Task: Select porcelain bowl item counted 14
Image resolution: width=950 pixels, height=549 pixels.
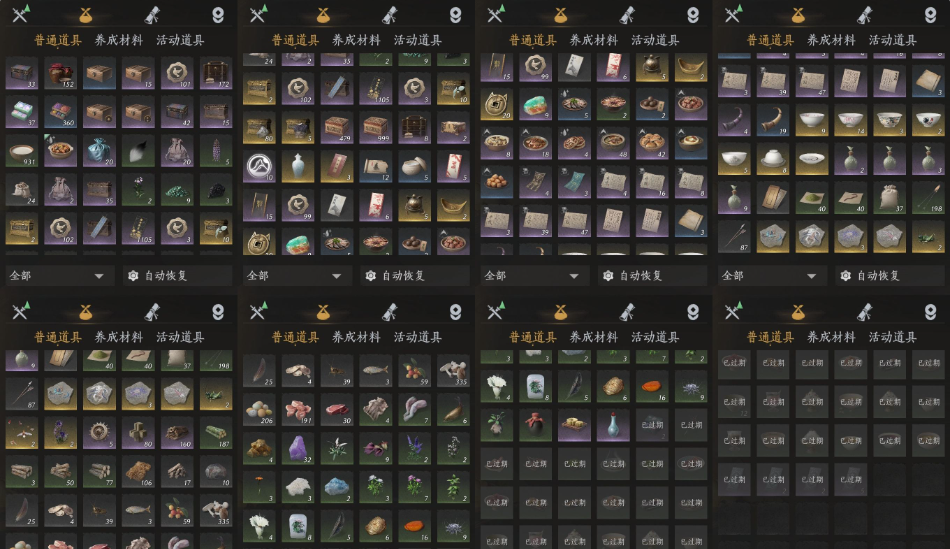Action: (851, 121)
